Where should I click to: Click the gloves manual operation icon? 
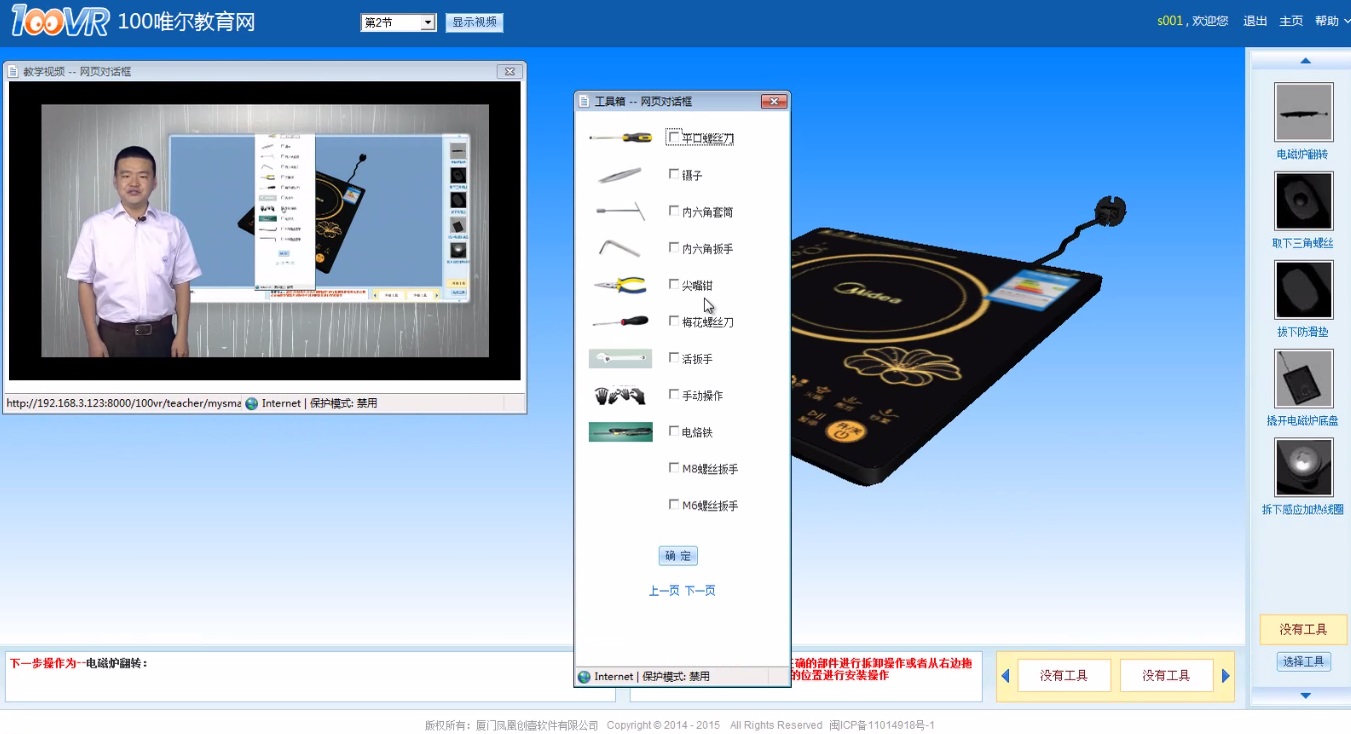(x=620, y=396)
